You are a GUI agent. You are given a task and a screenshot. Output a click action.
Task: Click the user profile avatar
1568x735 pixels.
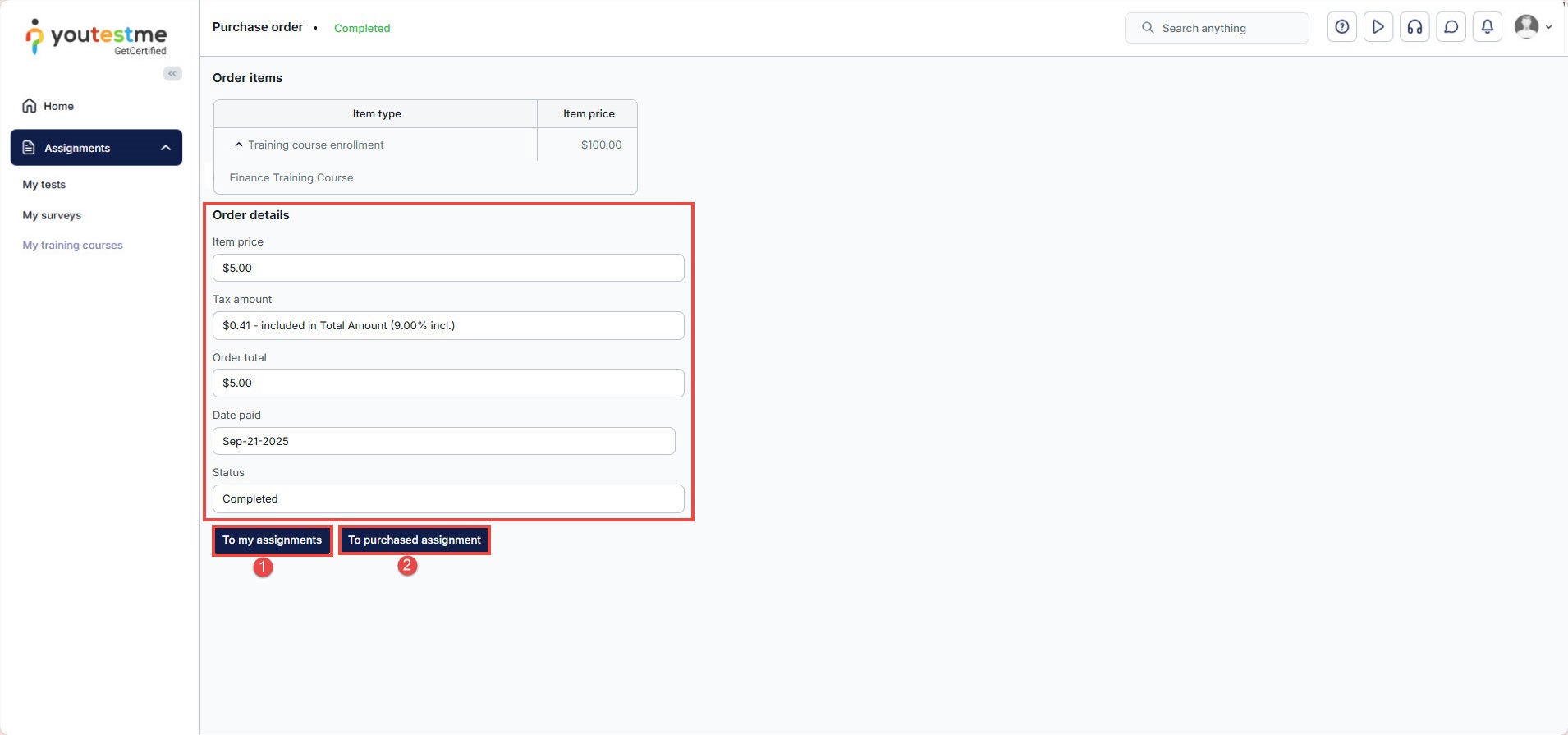click(1526, 26)
